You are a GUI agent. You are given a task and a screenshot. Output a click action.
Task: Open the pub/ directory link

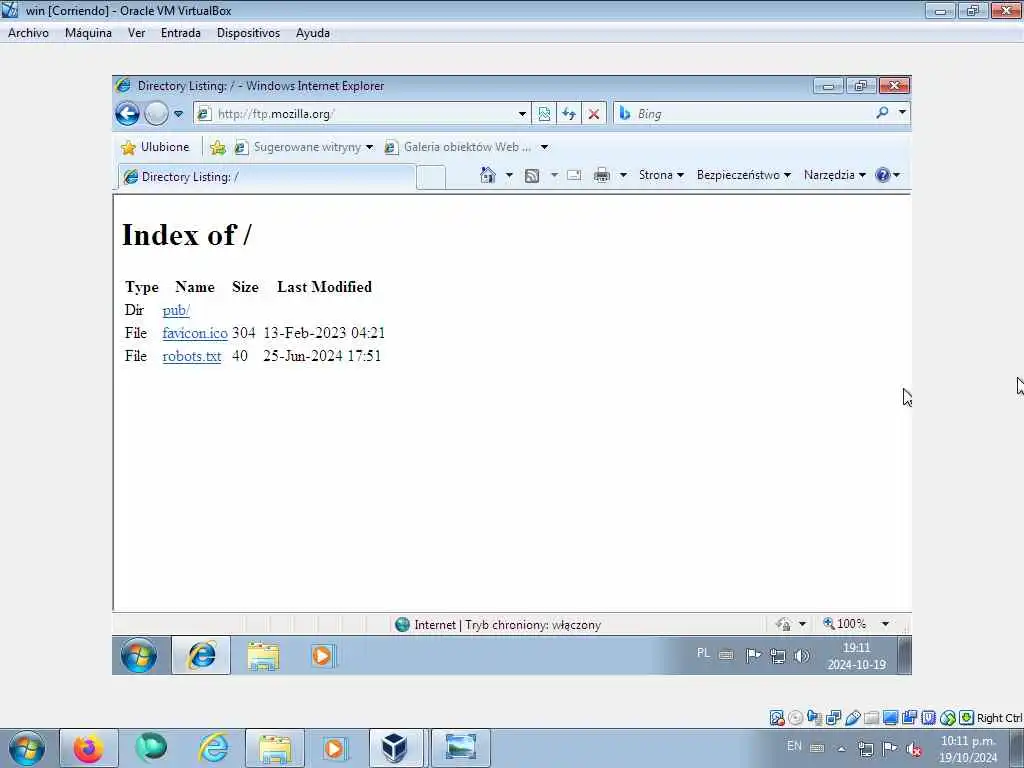click(x=176, y=310)
